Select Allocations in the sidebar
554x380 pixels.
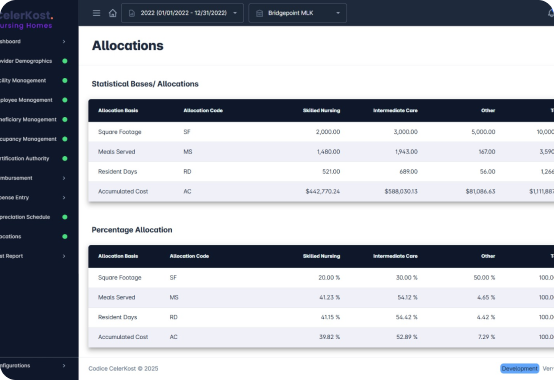pyautogui.click(x=11, y=237)
